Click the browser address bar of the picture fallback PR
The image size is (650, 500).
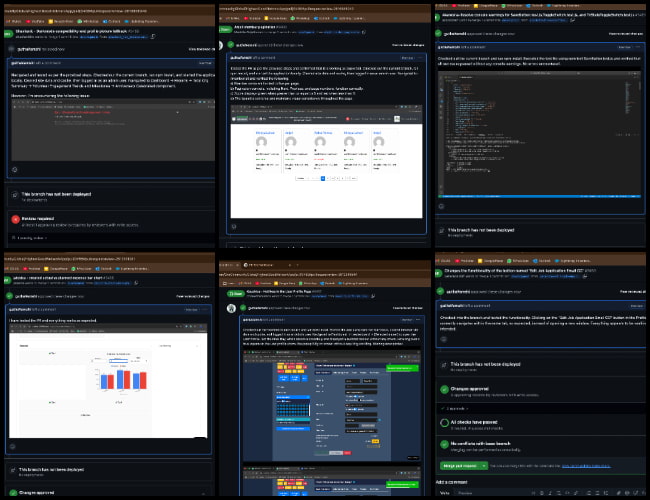click(109, 11)
